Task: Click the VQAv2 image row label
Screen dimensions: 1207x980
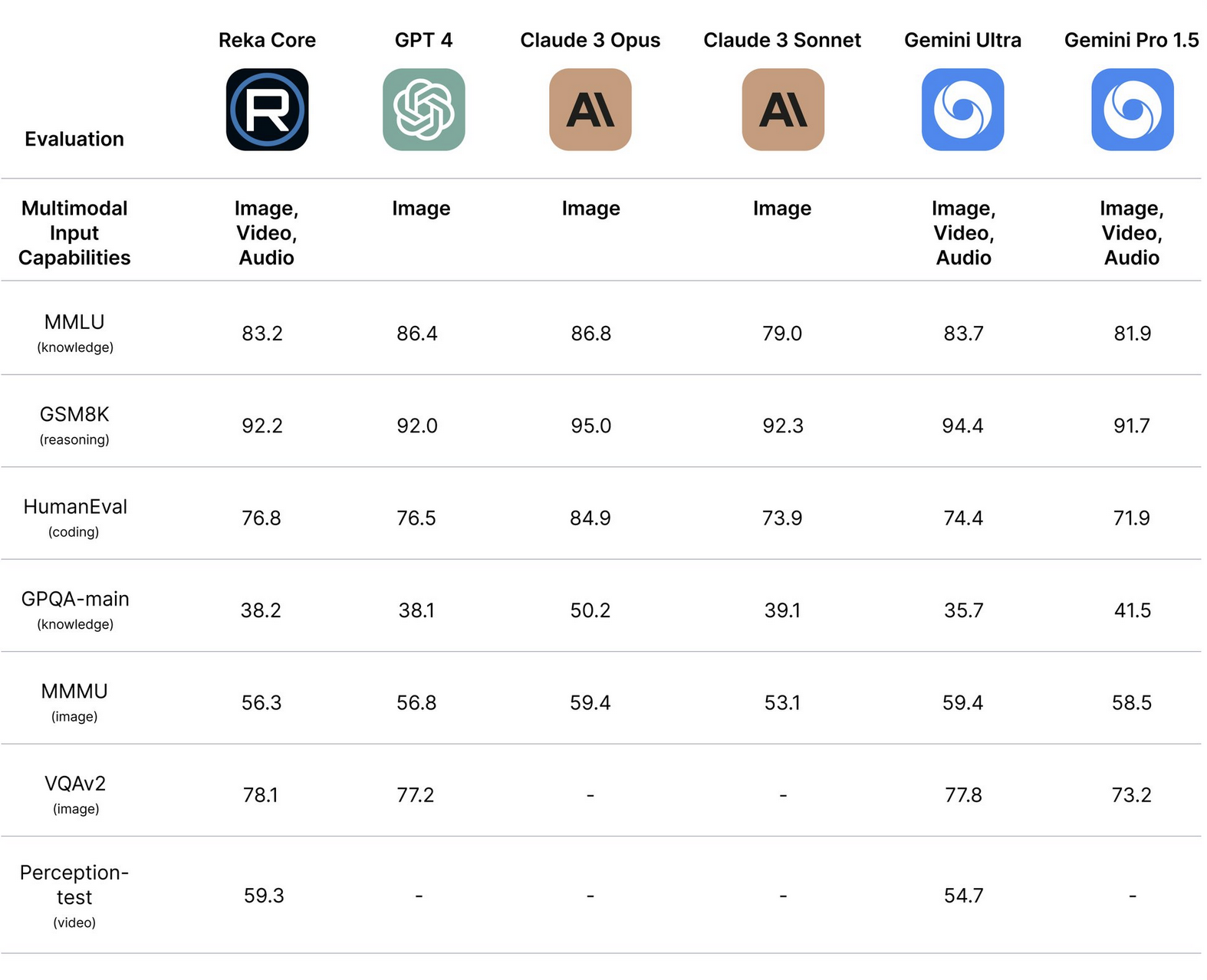Action: pos(74,794)
